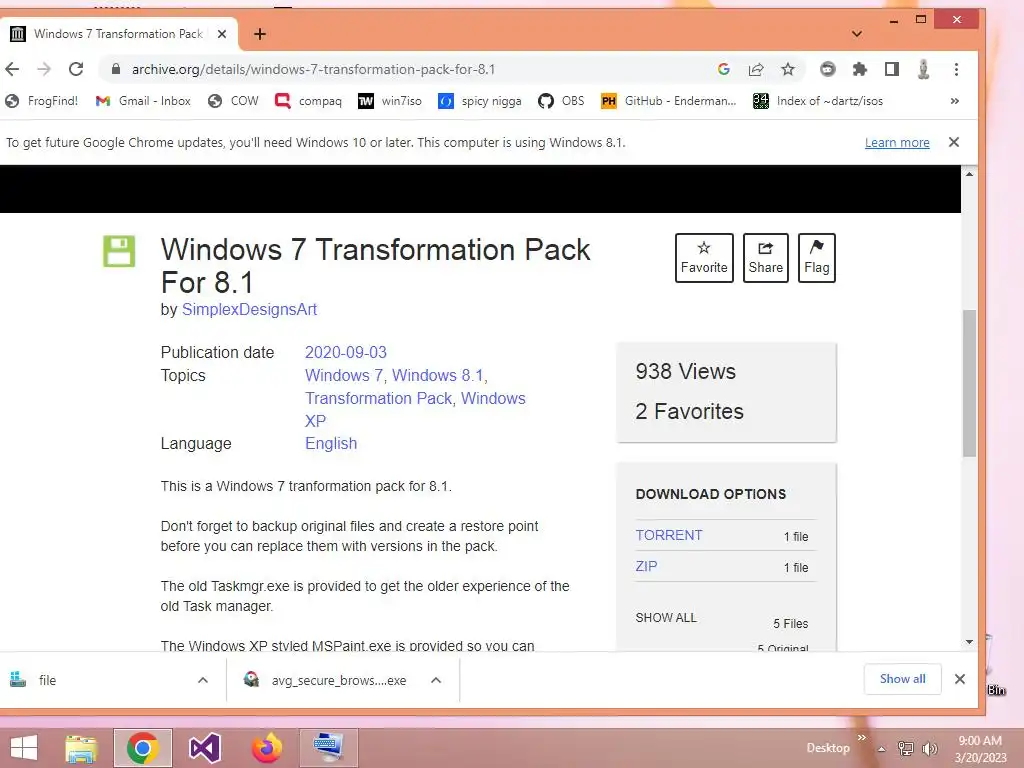This screenshot has height=768, width=1024.
Task: Click the keyboard app taskbar icon
Action: point(328,748)
